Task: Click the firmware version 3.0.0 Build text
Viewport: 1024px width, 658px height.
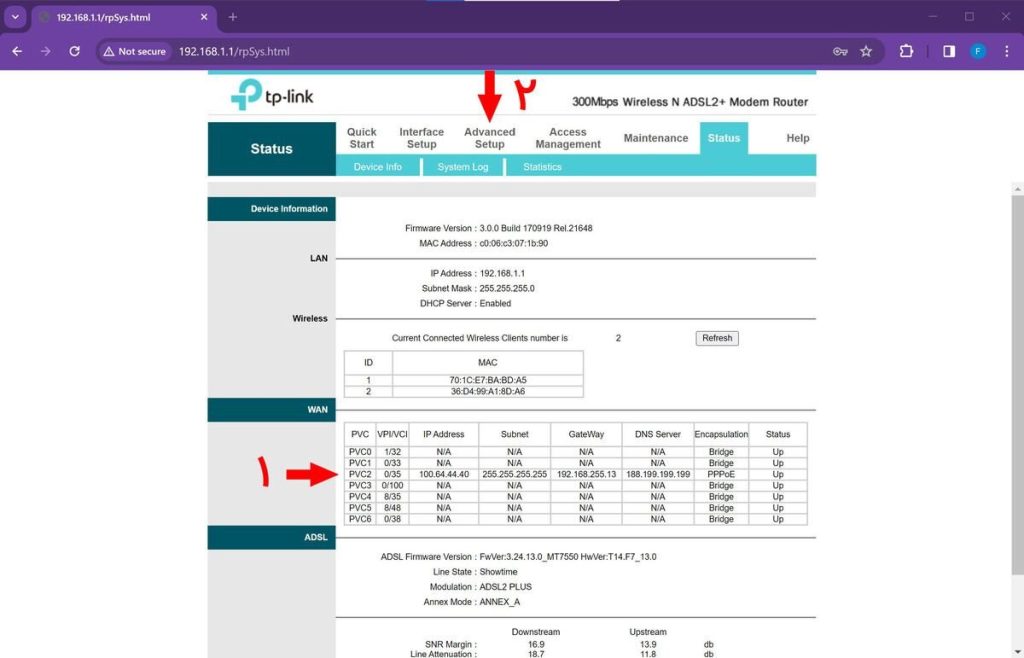Action: coord(536,228)
